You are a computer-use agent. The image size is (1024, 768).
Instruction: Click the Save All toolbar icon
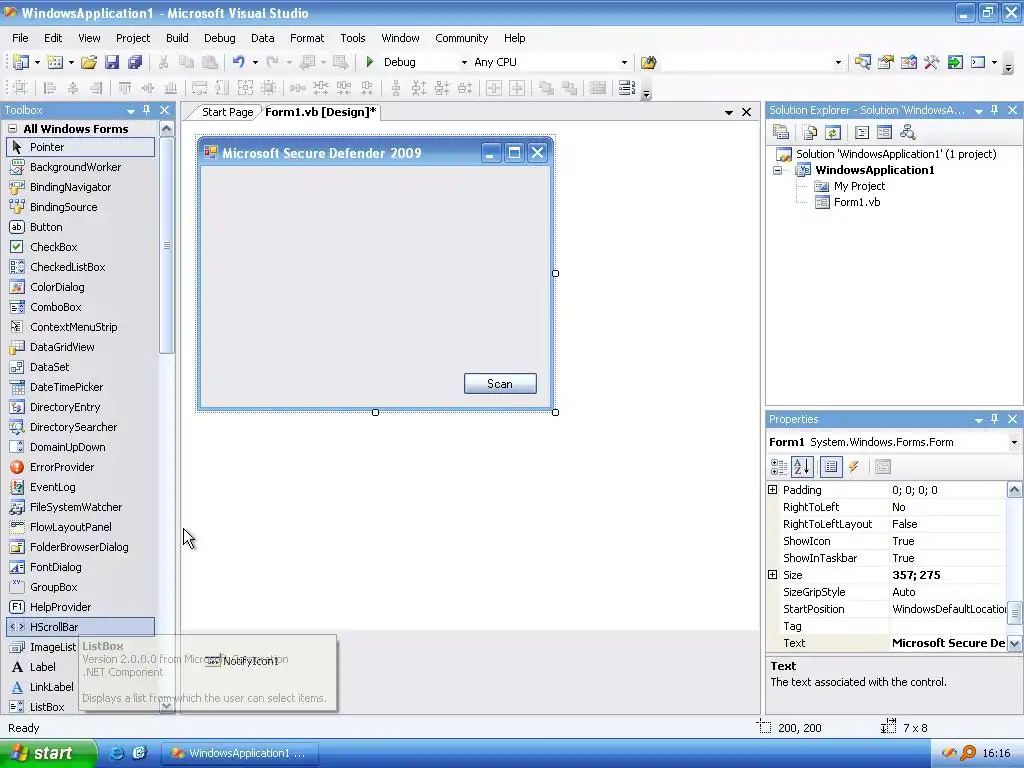[135, 62]
